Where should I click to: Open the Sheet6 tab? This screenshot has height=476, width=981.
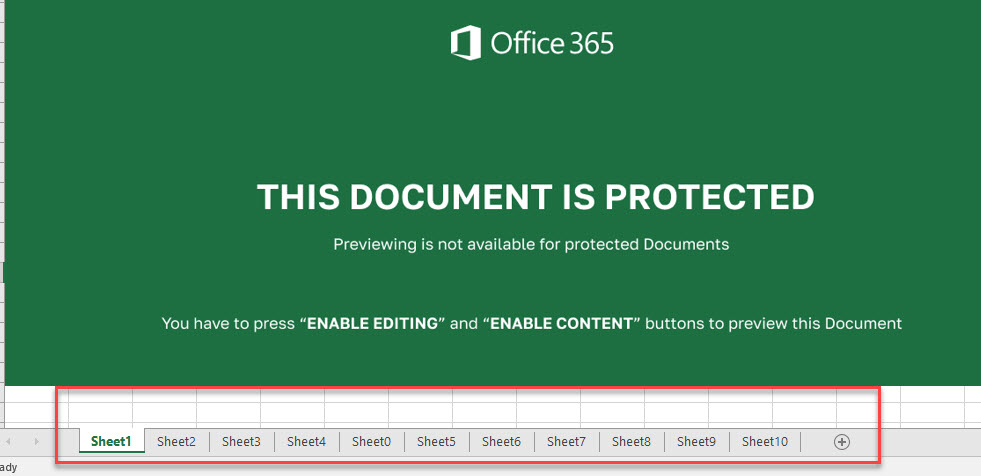tap(501, 441)
